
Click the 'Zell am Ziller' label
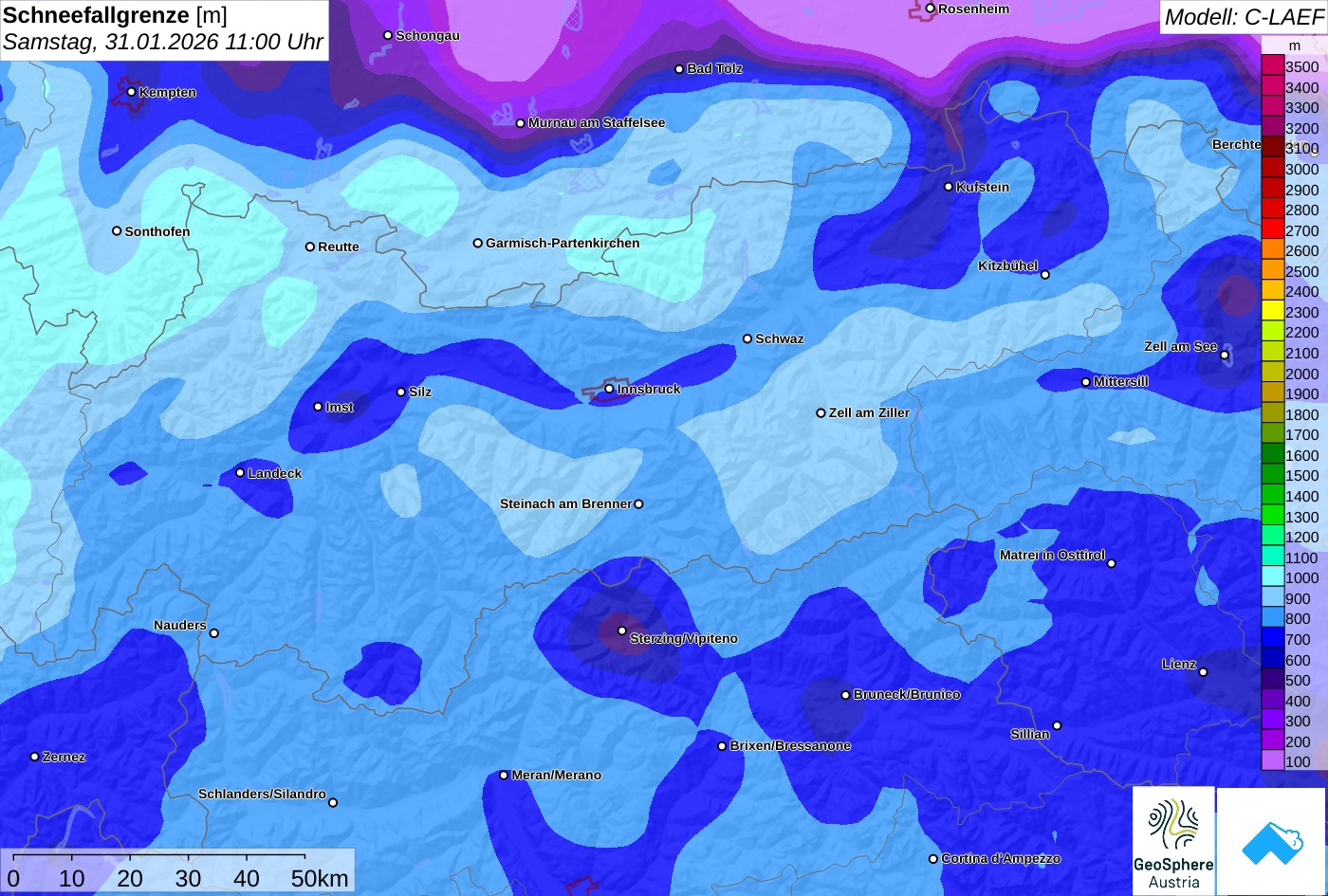pos(869,412)
